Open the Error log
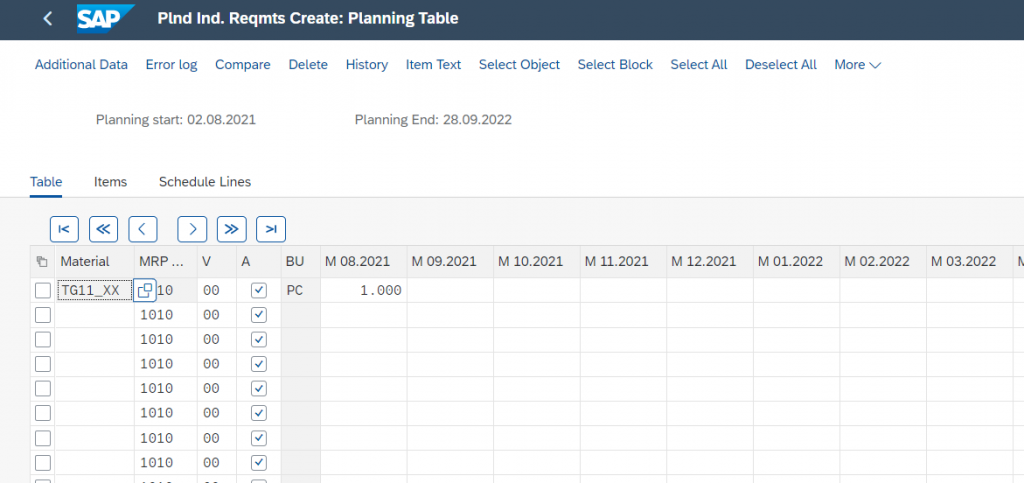Image resolution: width=1024 pixels, height=483 pixels. [171, 64]
